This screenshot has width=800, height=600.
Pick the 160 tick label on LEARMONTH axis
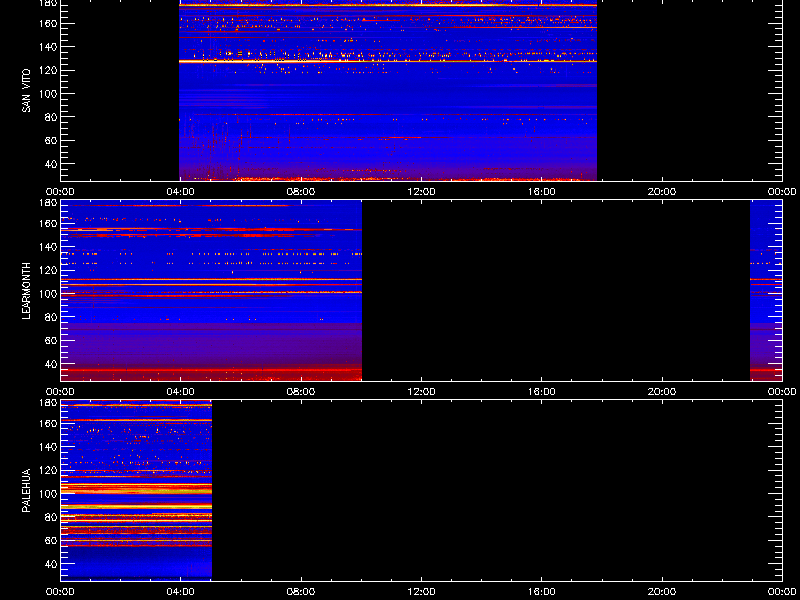49,223
